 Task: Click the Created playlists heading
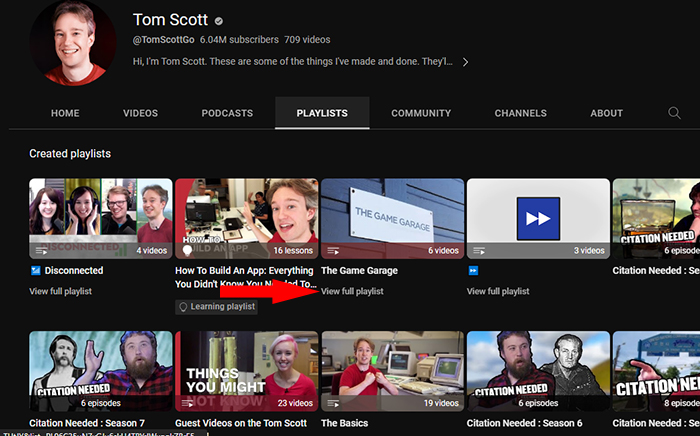coord(70,154)
